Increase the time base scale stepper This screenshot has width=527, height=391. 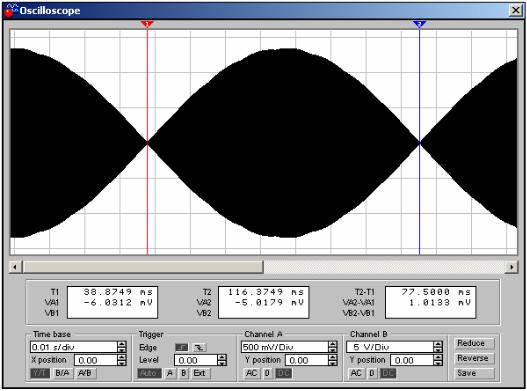coord(122,344)
